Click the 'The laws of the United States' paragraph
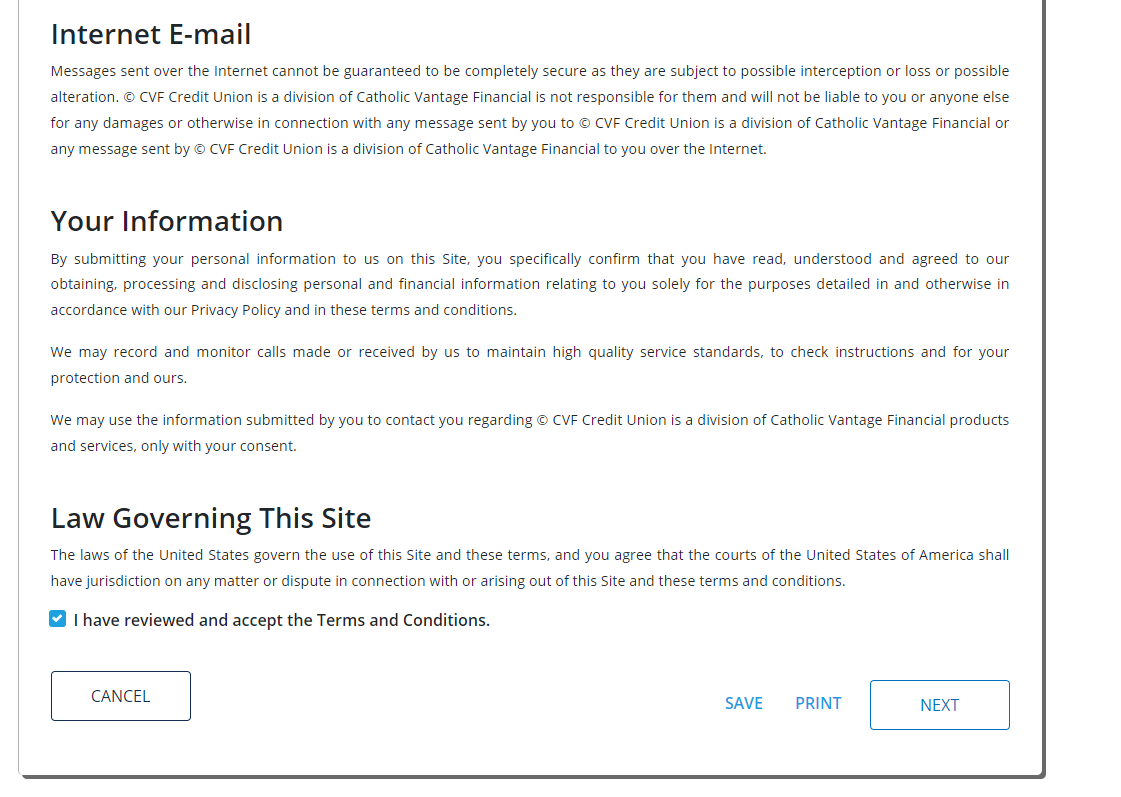Viewport: 1121px width, 797px height. click(x=530, y=568)
